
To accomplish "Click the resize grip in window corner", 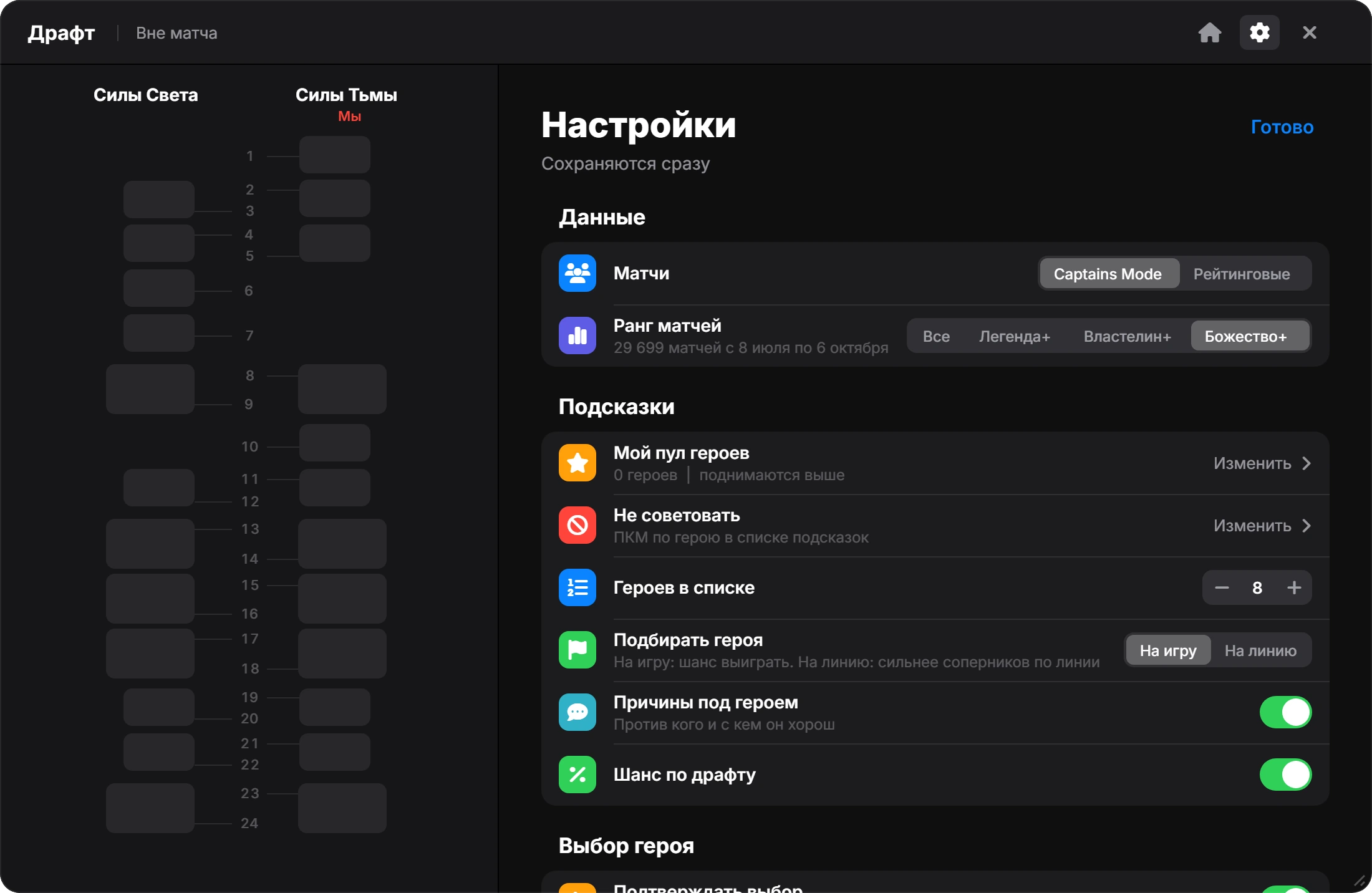I will point(1360,881).
